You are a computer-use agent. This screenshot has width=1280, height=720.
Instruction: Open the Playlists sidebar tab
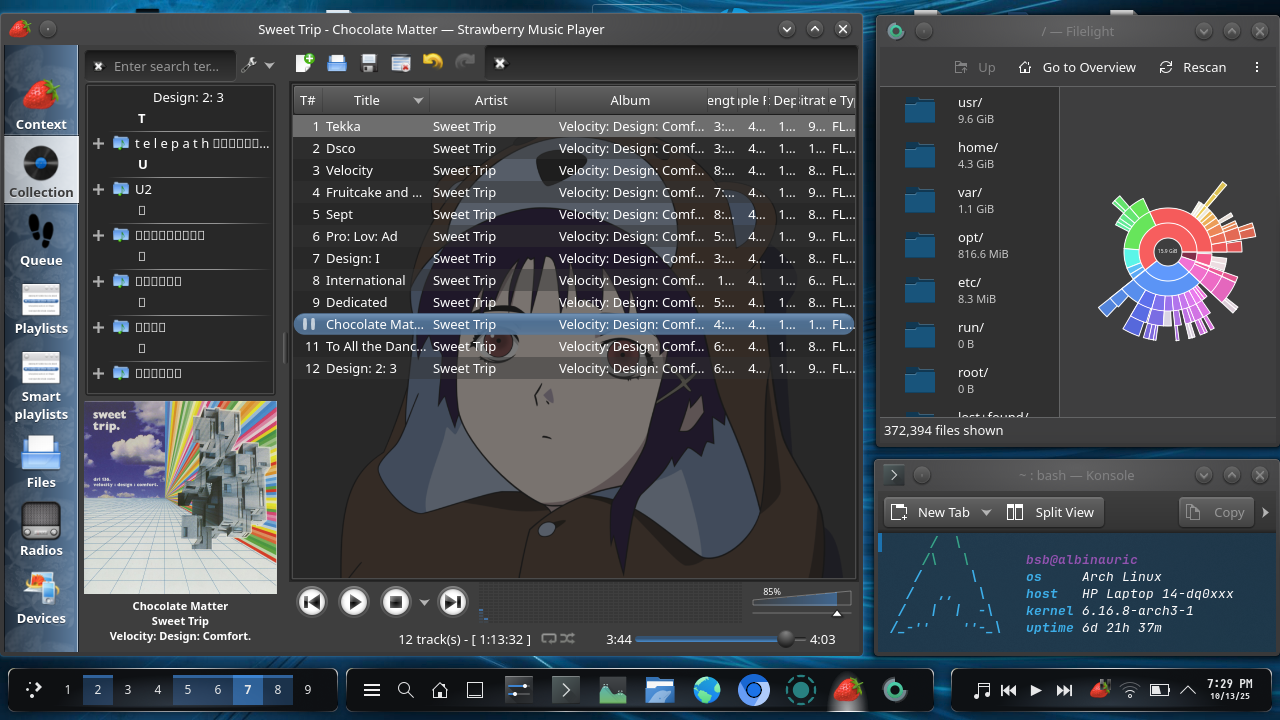point(41,307)
